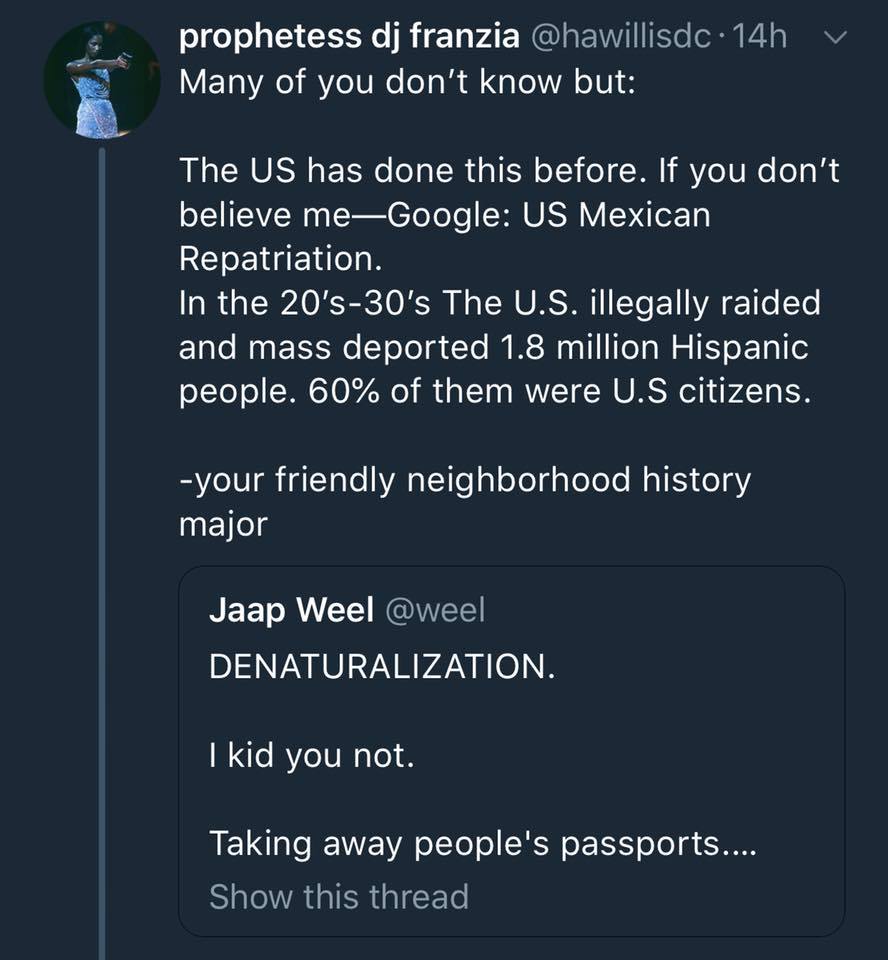Image resolution: width=888 pixels, height=960 pixels.
Task: Click the "I kid you not." line
Action: (x=311, y=754)
